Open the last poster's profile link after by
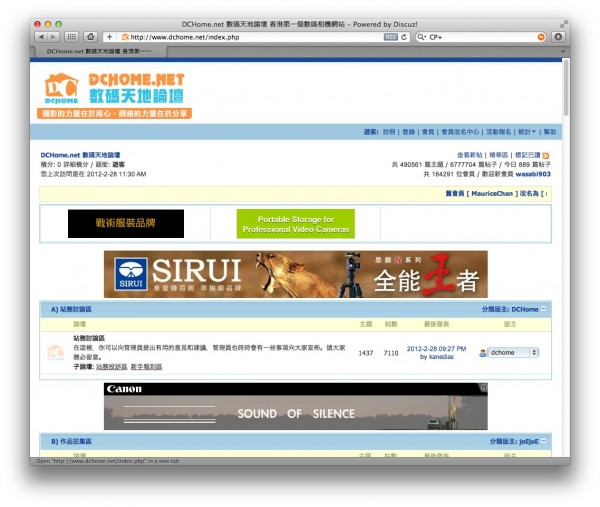The image size is (600, 507). (x=441, y=357)
